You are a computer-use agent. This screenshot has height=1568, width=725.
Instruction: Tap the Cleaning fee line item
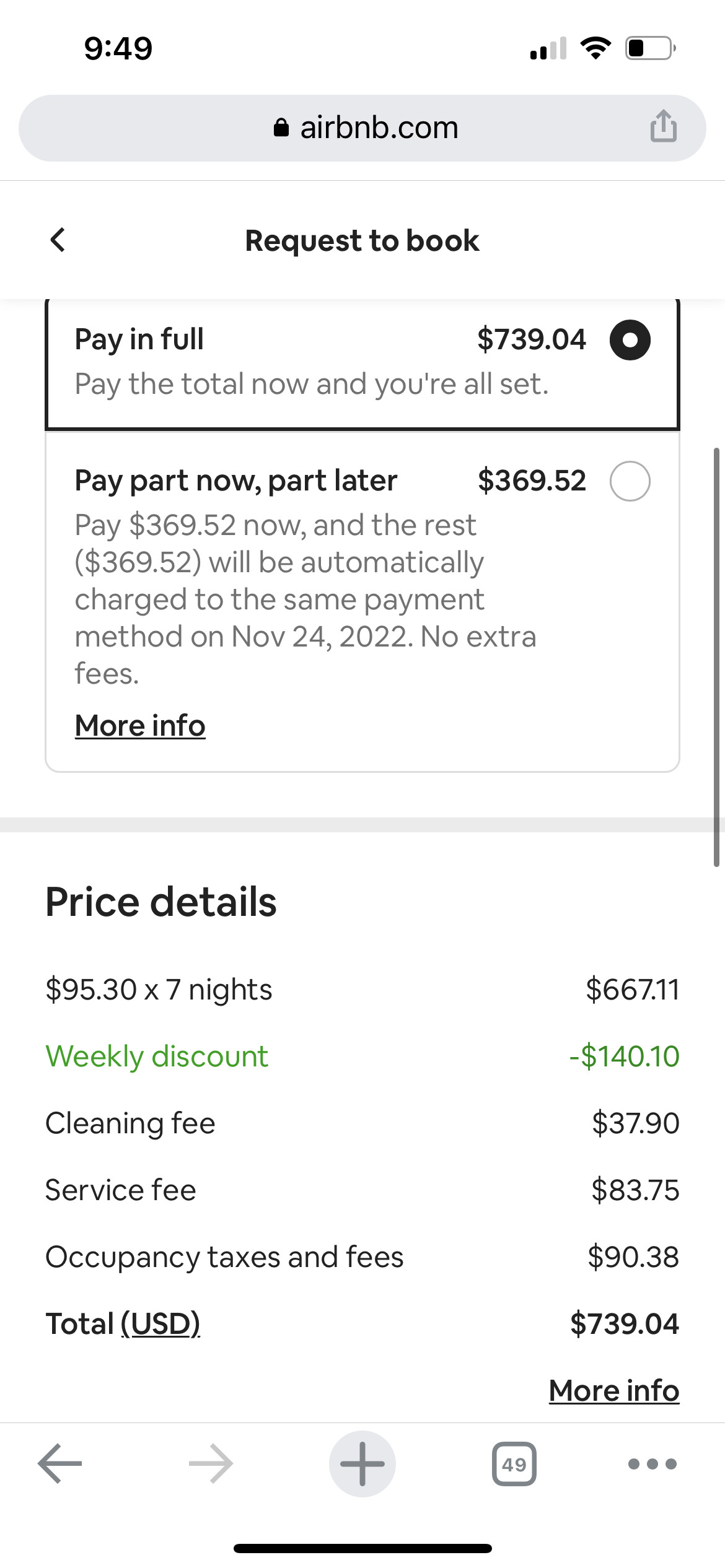130,1123
